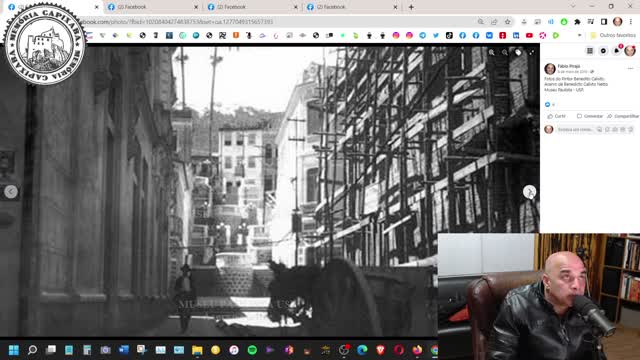The height and width of the screenshot is (360, 640).
Task: Open Fabio Pirajá profile name link
Action: point(569,66)
